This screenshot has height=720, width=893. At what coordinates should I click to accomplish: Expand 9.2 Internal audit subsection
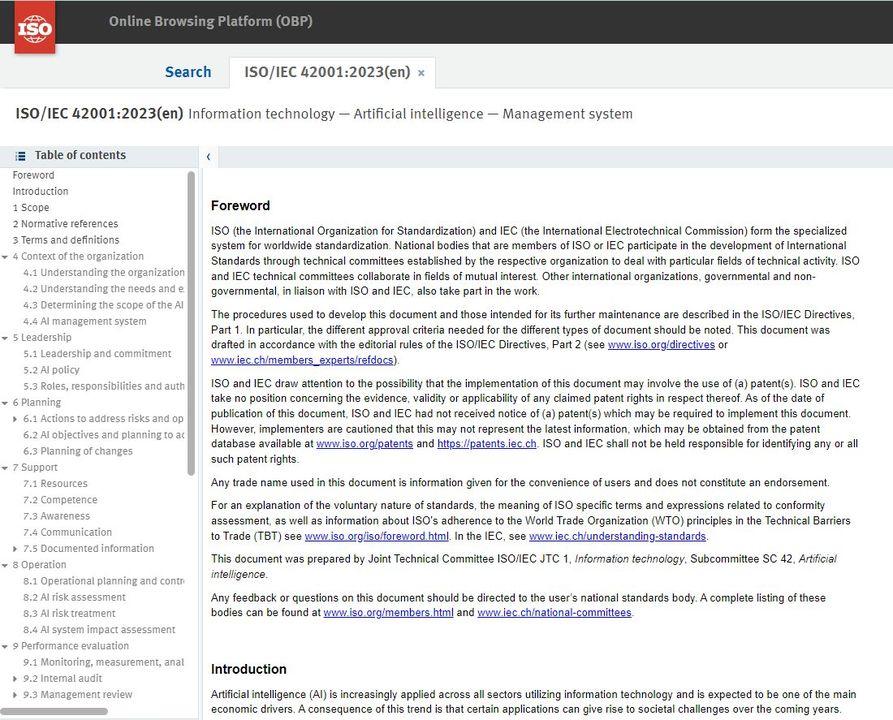pos(15,678)
